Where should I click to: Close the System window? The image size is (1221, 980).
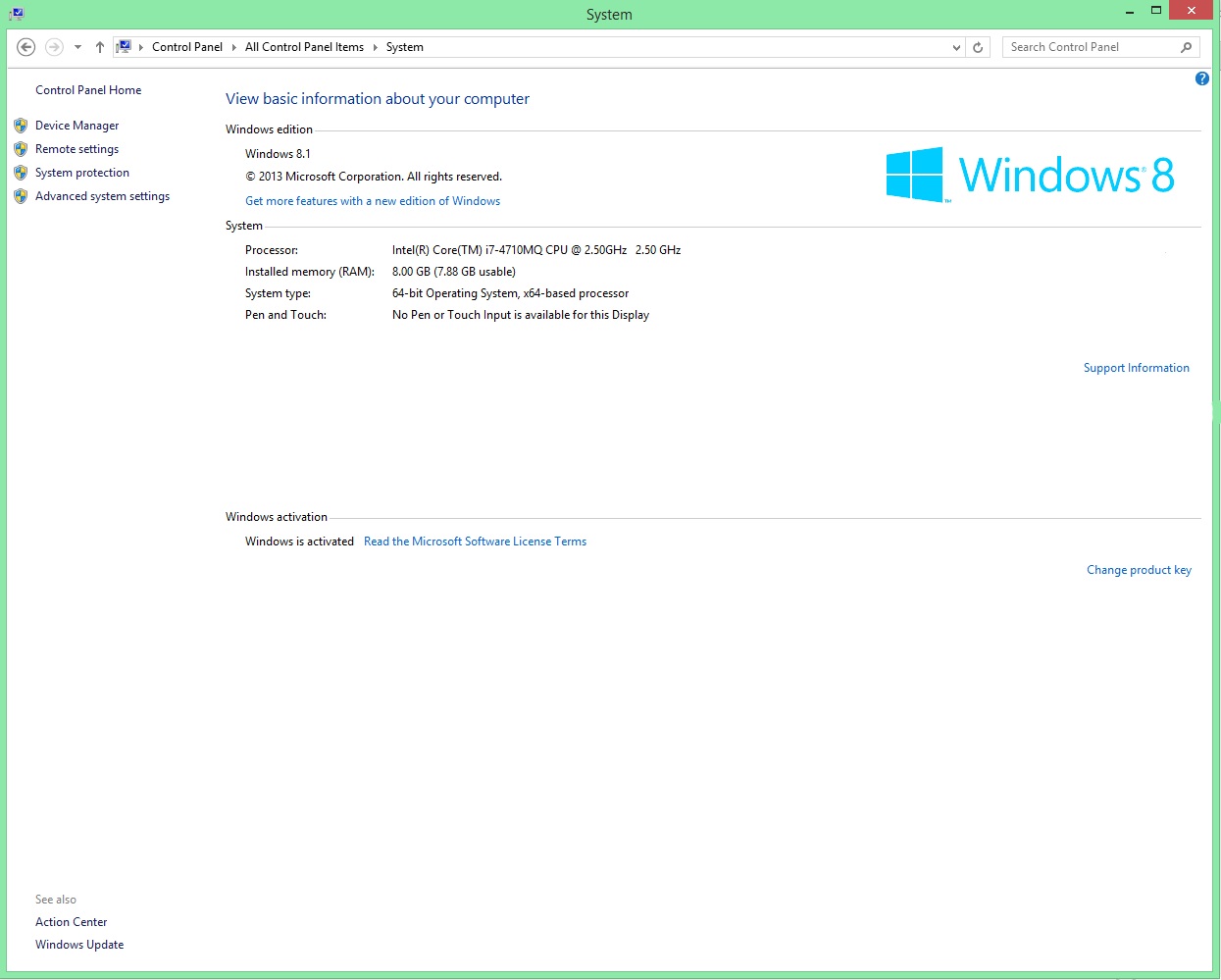pos(1192,11)
